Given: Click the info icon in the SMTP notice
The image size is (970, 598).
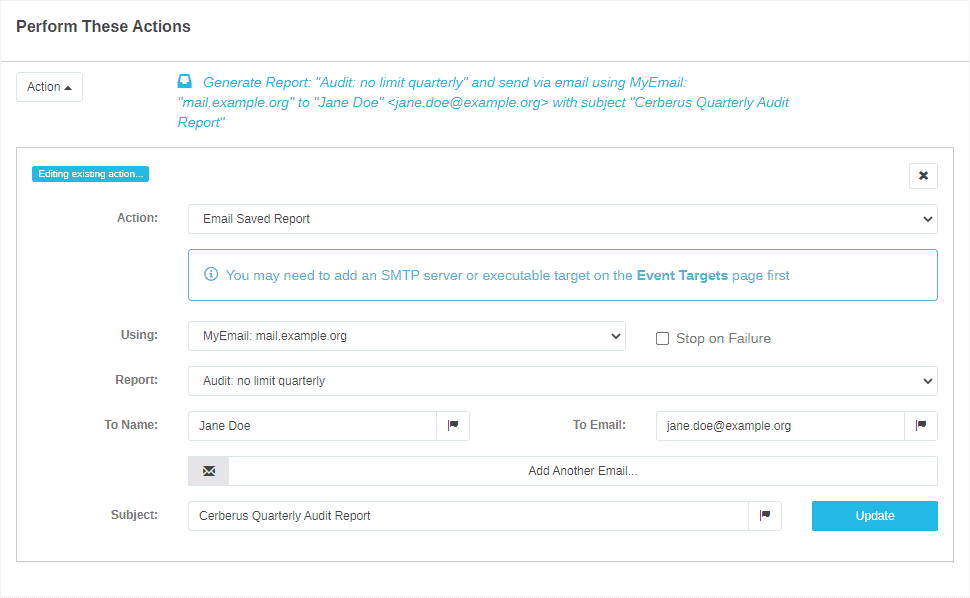Looking at the screenshot, I should point(211,275).
